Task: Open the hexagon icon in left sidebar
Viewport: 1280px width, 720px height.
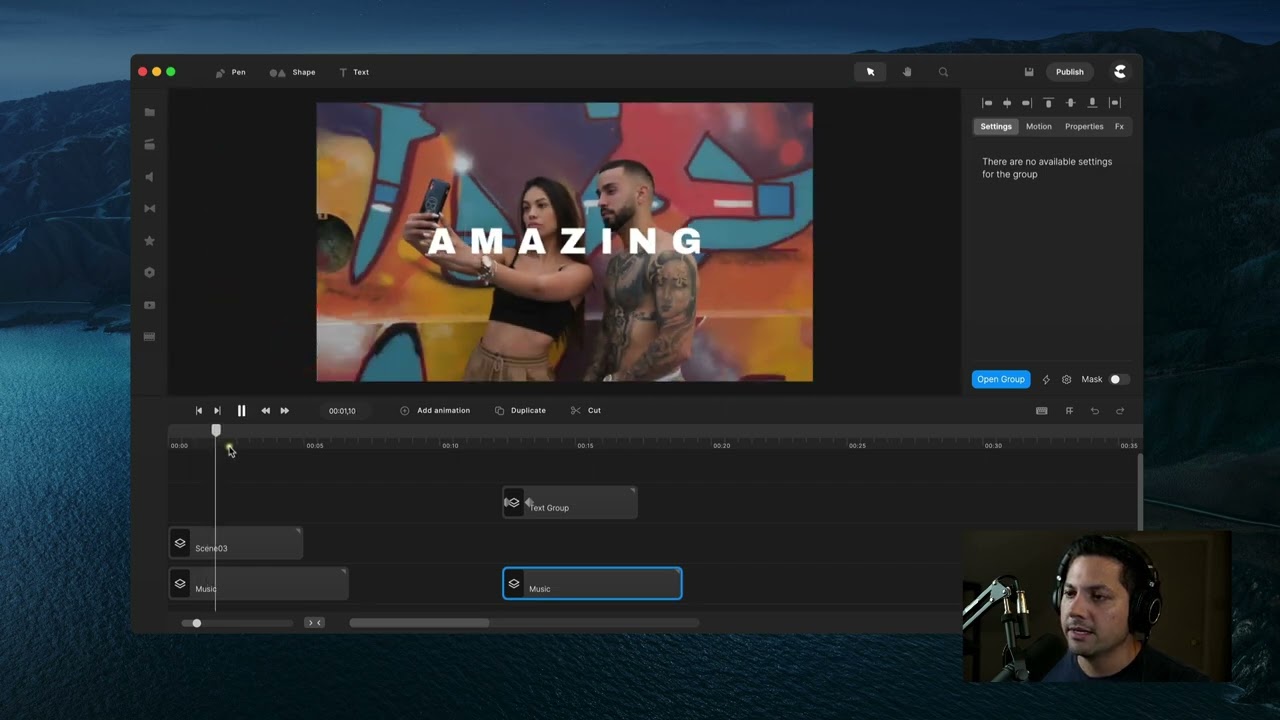Action: click(150, 272)
